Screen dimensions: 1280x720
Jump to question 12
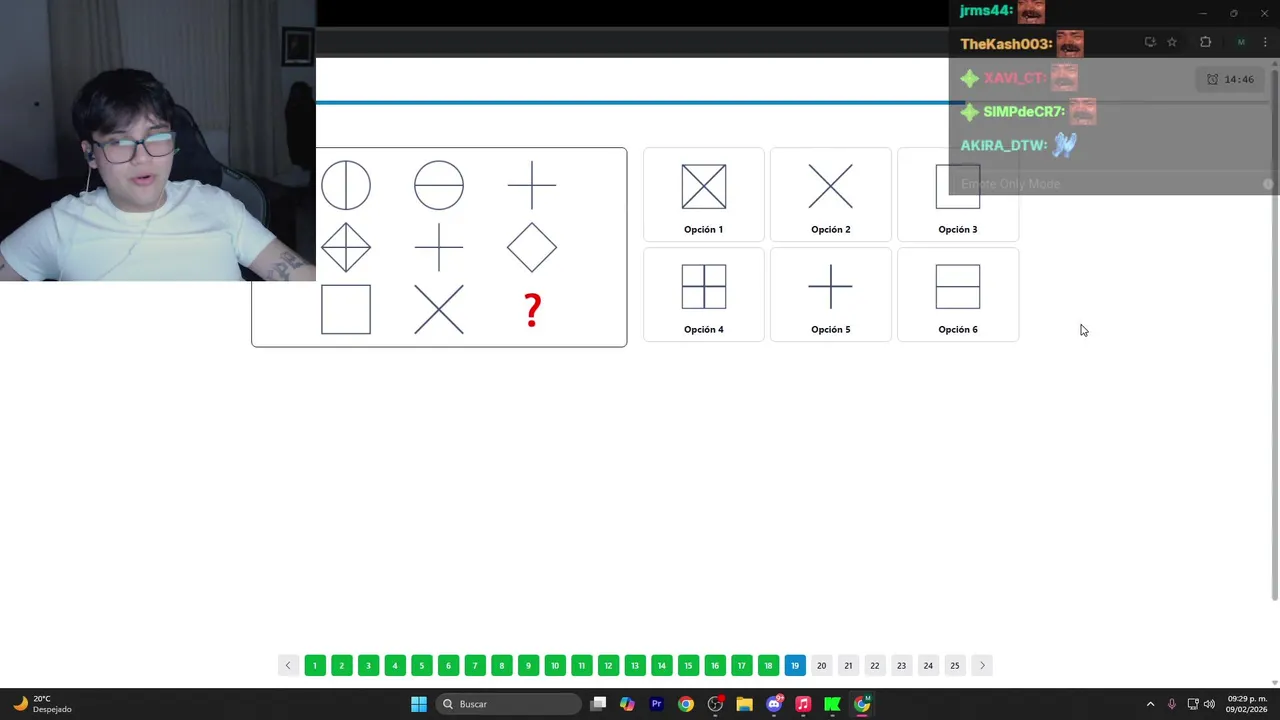pos(608,665)
